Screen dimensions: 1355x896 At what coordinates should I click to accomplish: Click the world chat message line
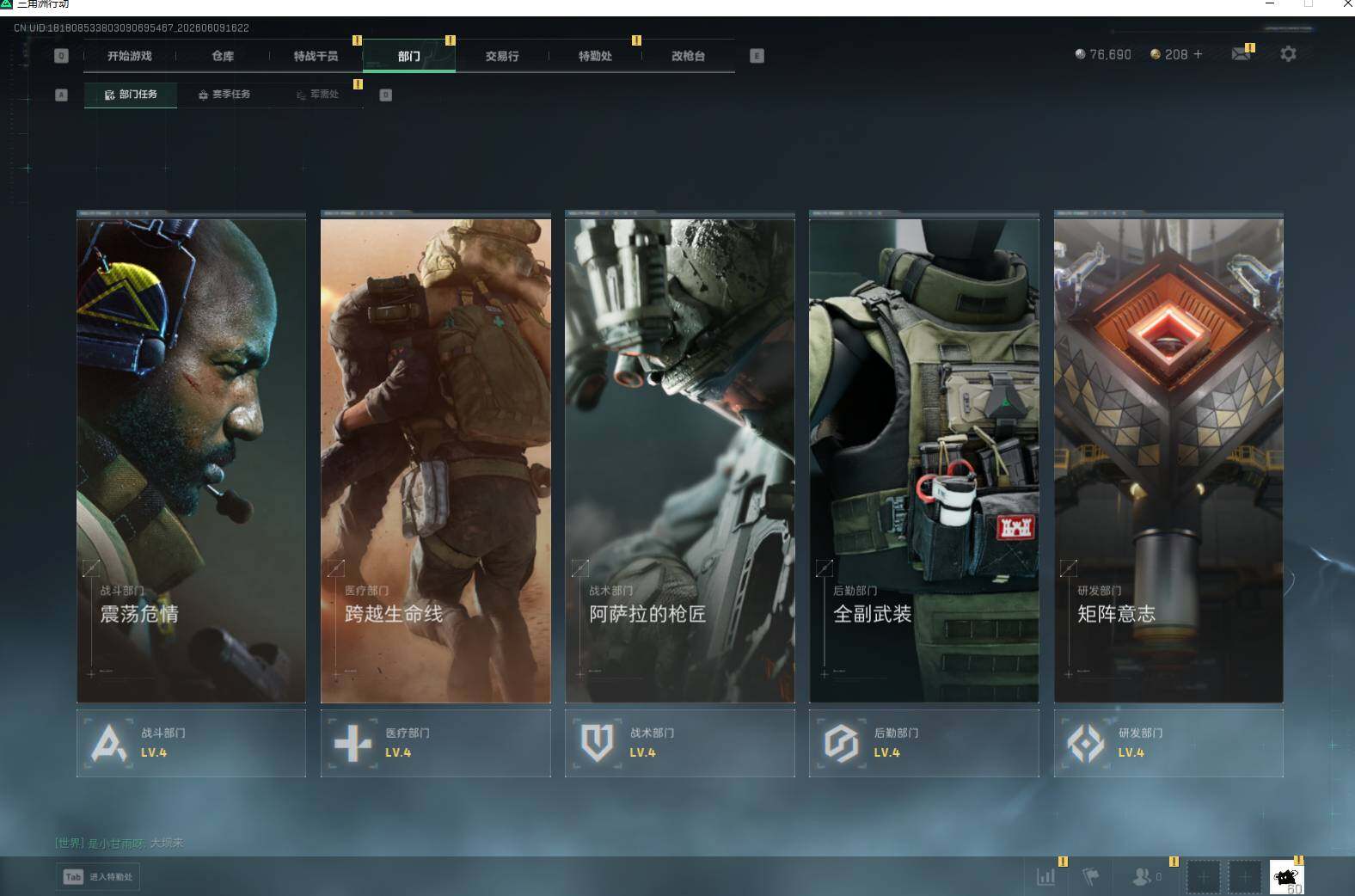click(x=120, y=843)
